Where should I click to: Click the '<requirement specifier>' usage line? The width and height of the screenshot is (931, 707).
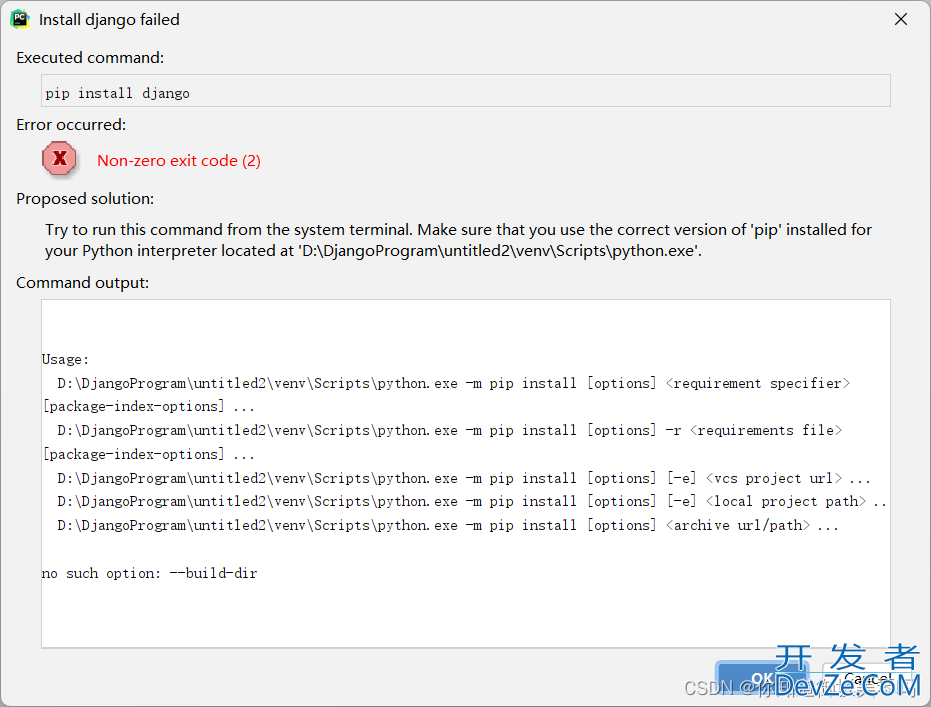click(454, 383)
